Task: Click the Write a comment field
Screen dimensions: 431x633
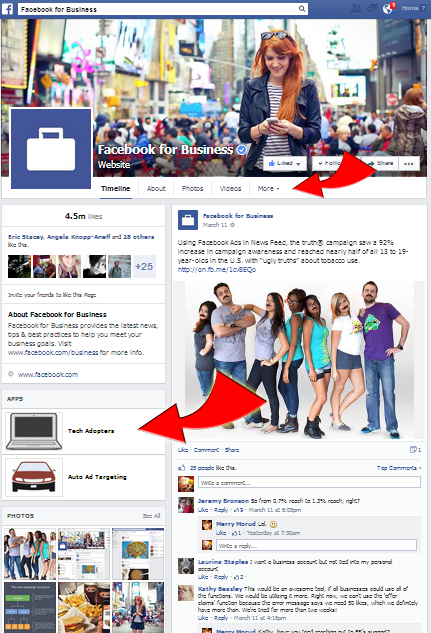Action: (x=309, y=482)
